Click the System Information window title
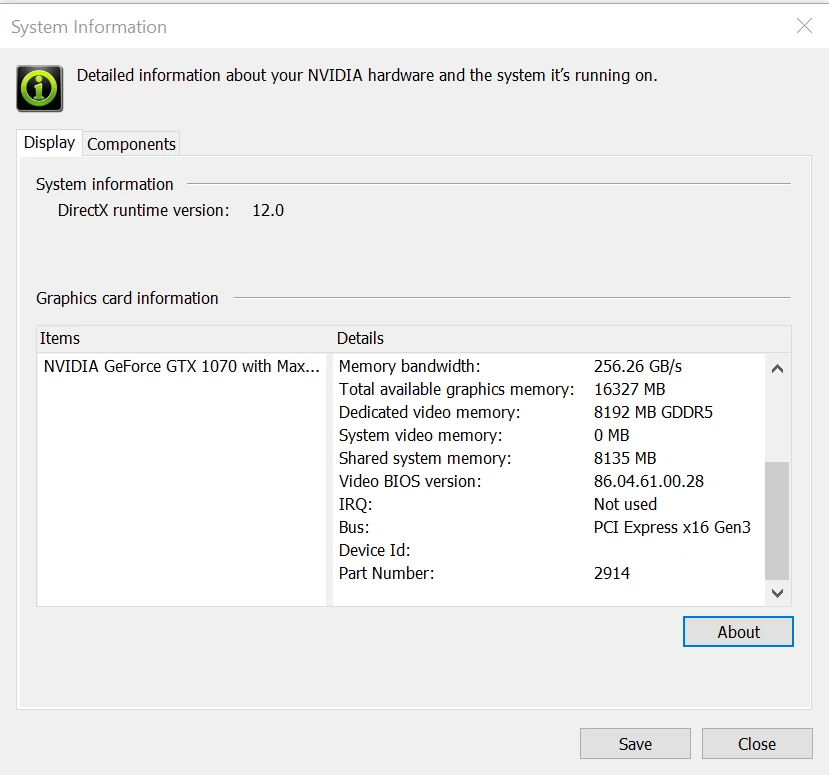829x775 pixels. click(x=89, y=27)
